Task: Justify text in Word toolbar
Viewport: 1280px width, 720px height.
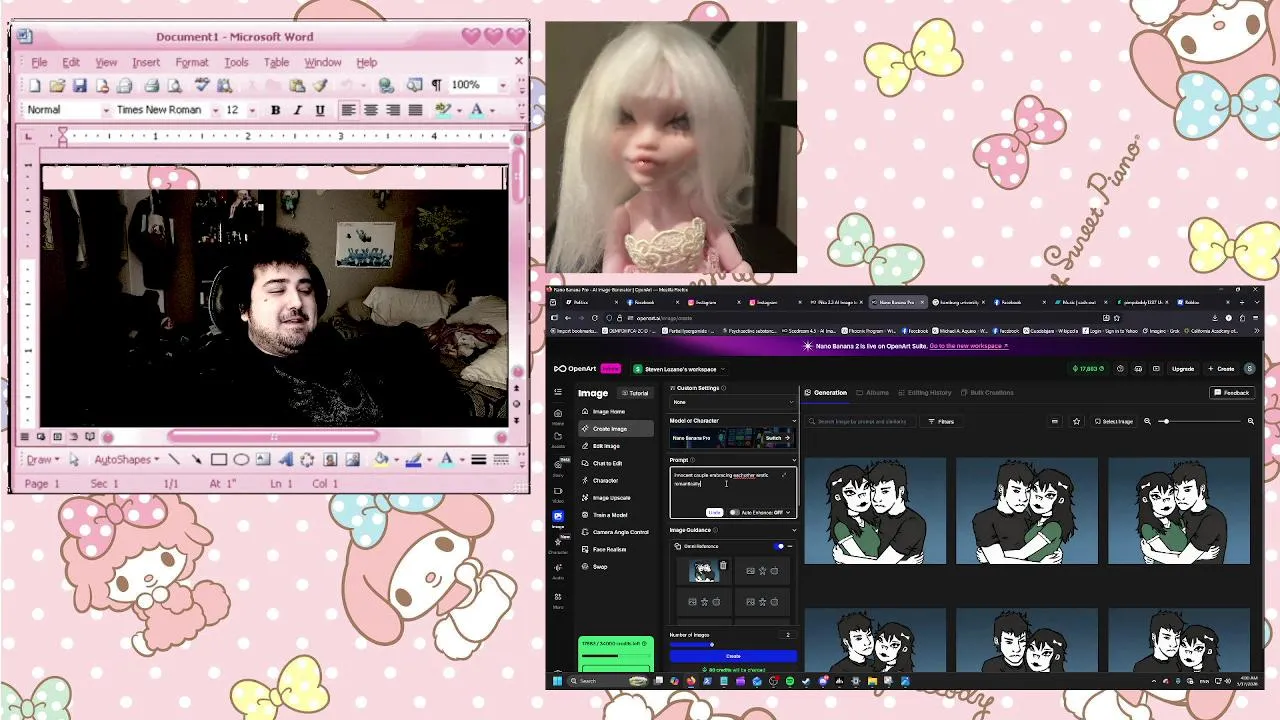Action: (x=415, y=110)
